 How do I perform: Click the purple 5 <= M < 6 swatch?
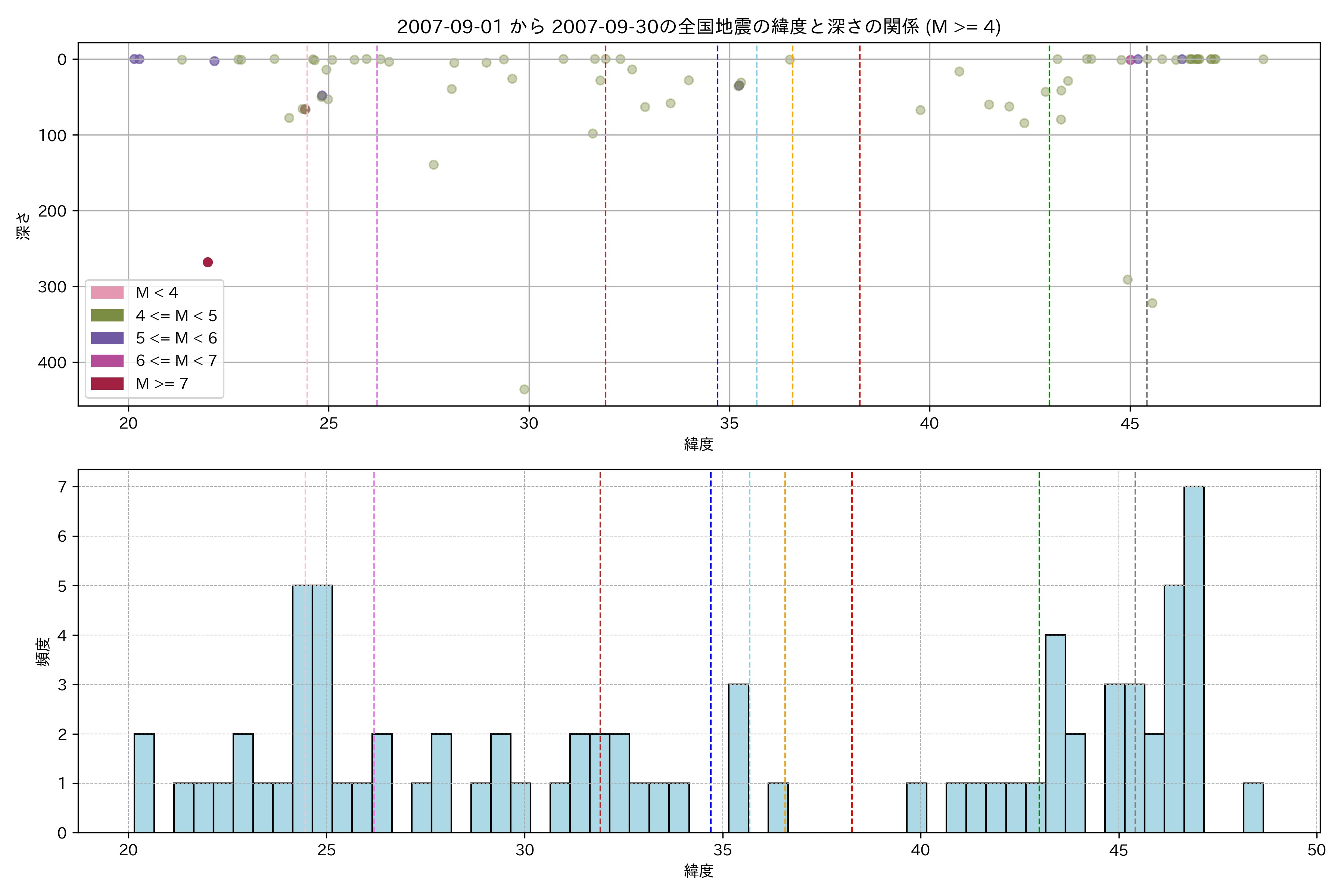107,338
